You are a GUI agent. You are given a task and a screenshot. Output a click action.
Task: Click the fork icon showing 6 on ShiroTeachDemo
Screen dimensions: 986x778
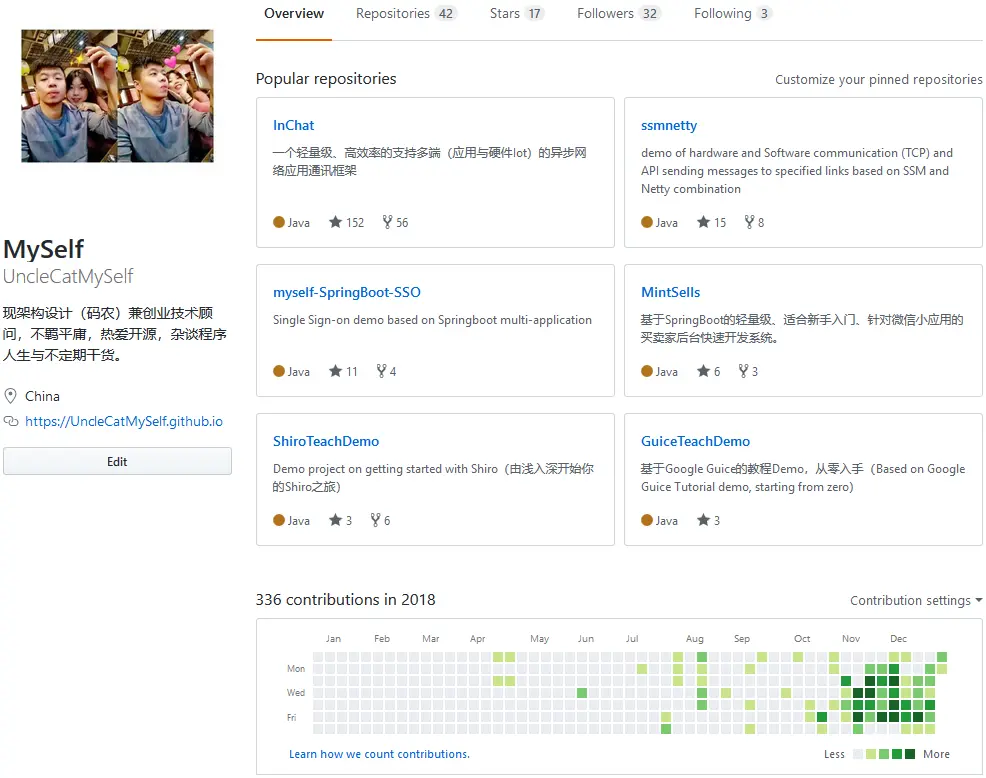point(375,520)
